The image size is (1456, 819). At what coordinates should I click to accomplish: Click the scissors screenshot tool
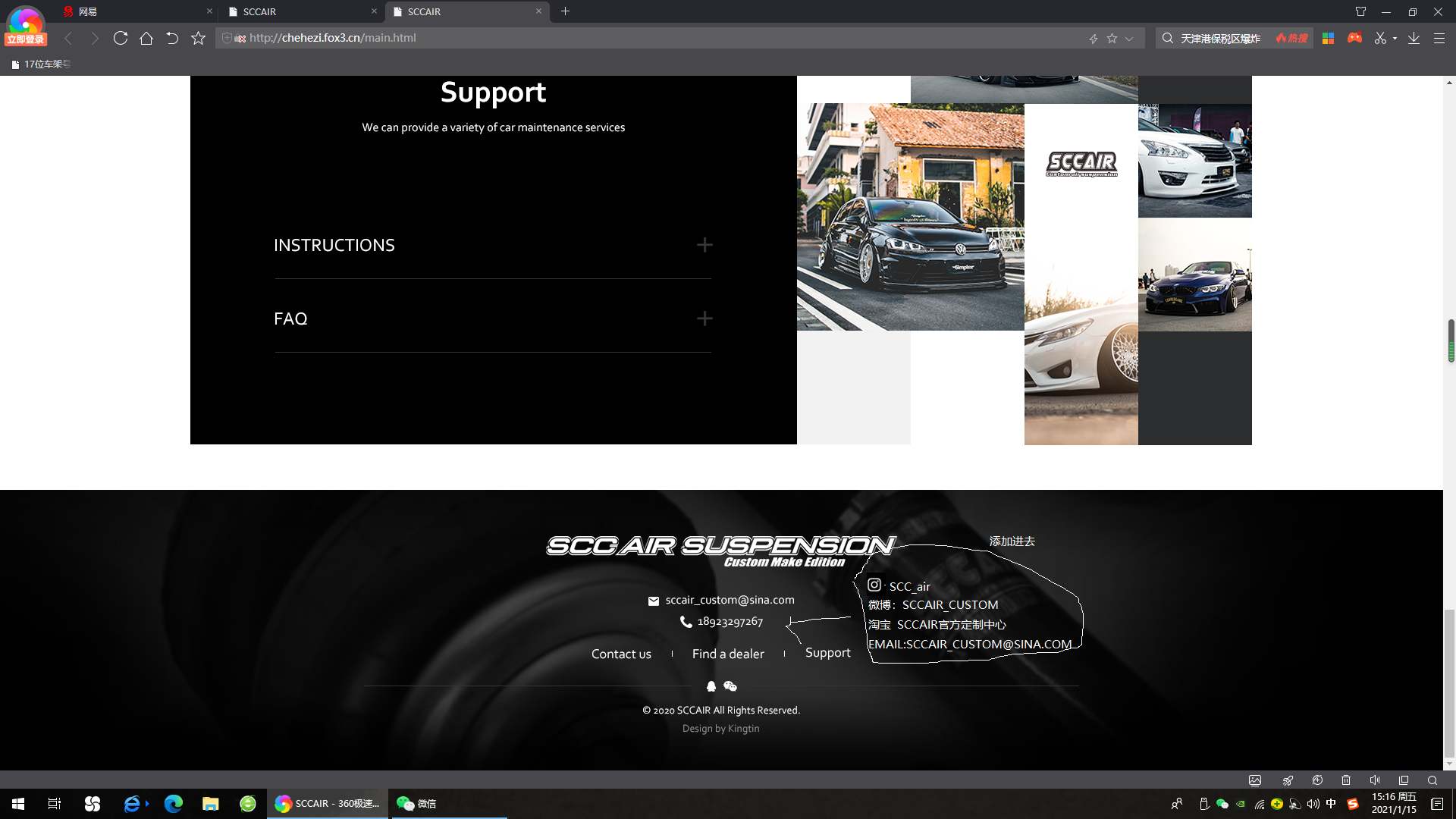(x=1380, y=38)
